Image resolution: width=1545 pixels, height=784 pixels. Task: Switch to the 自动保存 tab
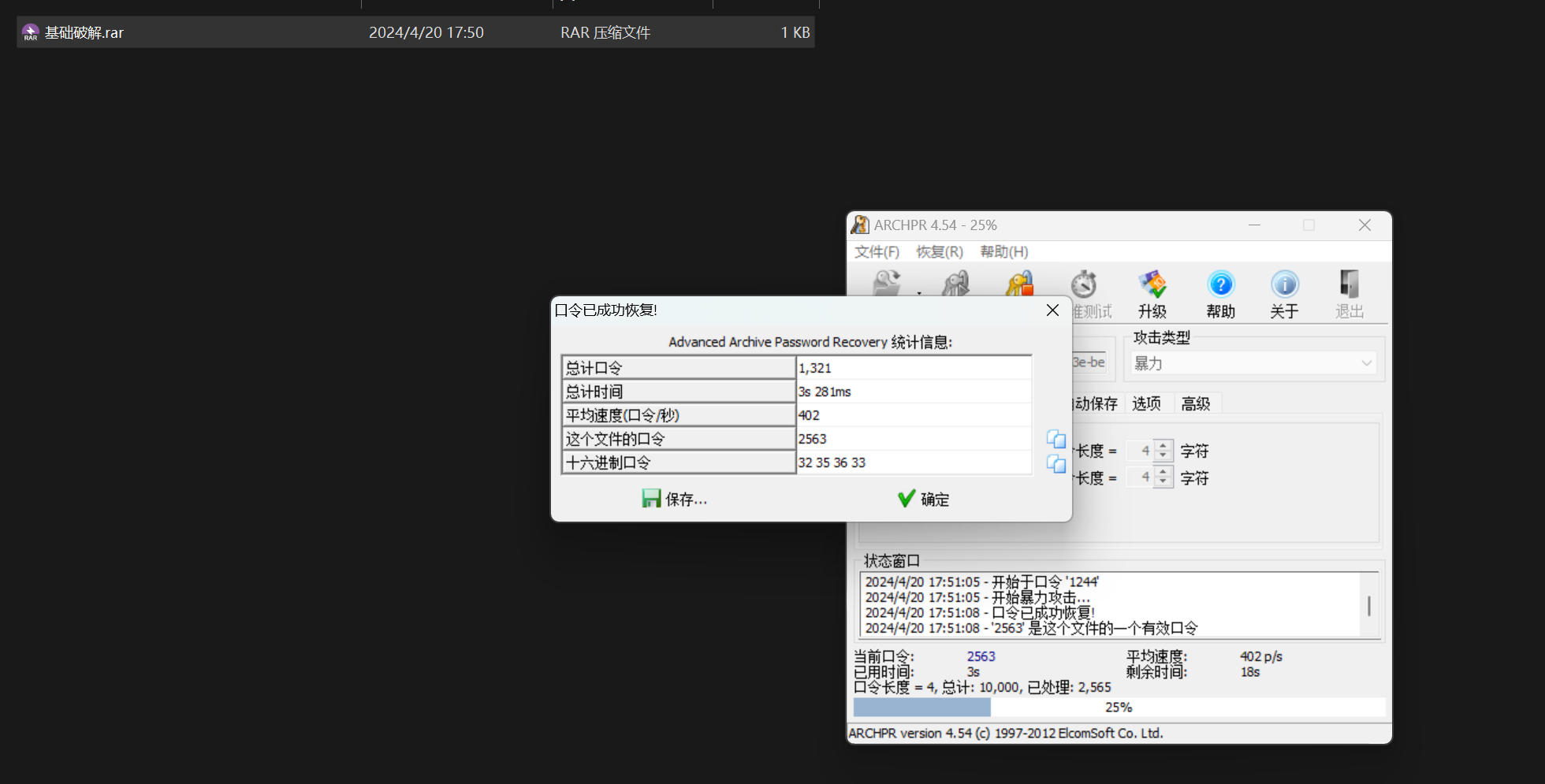(1096, 403)
